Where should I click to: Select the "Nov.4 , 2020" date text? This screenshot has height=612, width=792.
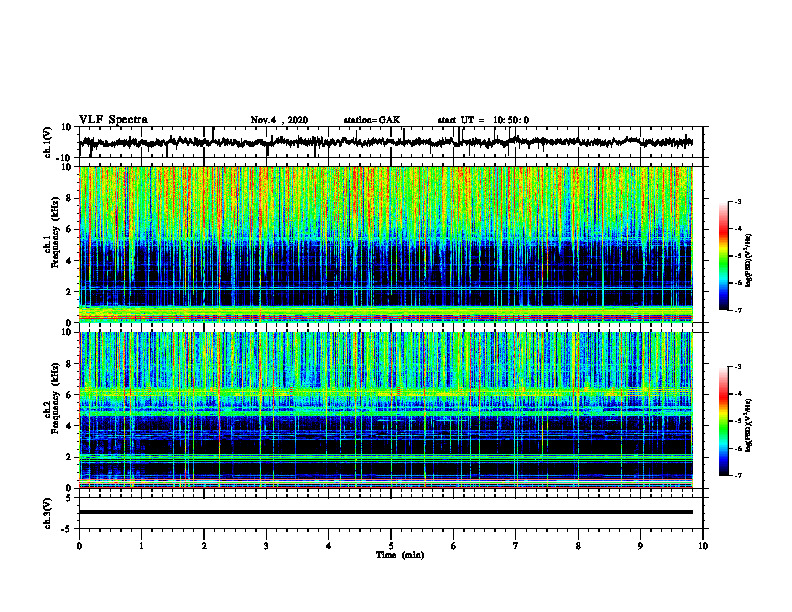coord(279,120)
